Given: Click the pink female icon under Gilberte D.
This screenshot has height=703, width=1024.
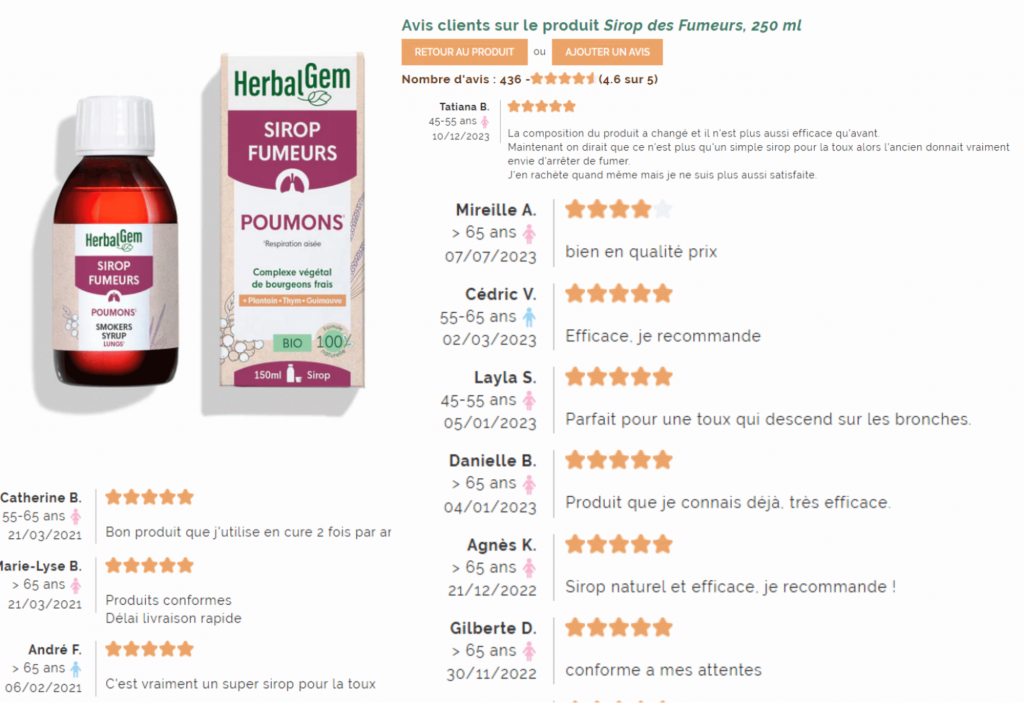Looking at the screenshot, I should click(x=530, y=651).
